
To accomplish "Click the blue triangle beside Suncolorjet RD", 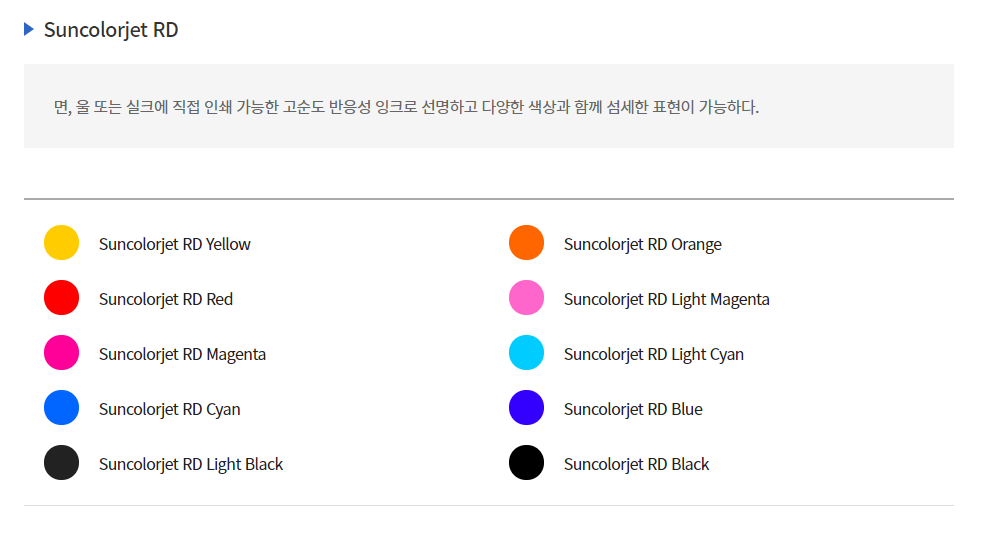I will click(28, 29).
